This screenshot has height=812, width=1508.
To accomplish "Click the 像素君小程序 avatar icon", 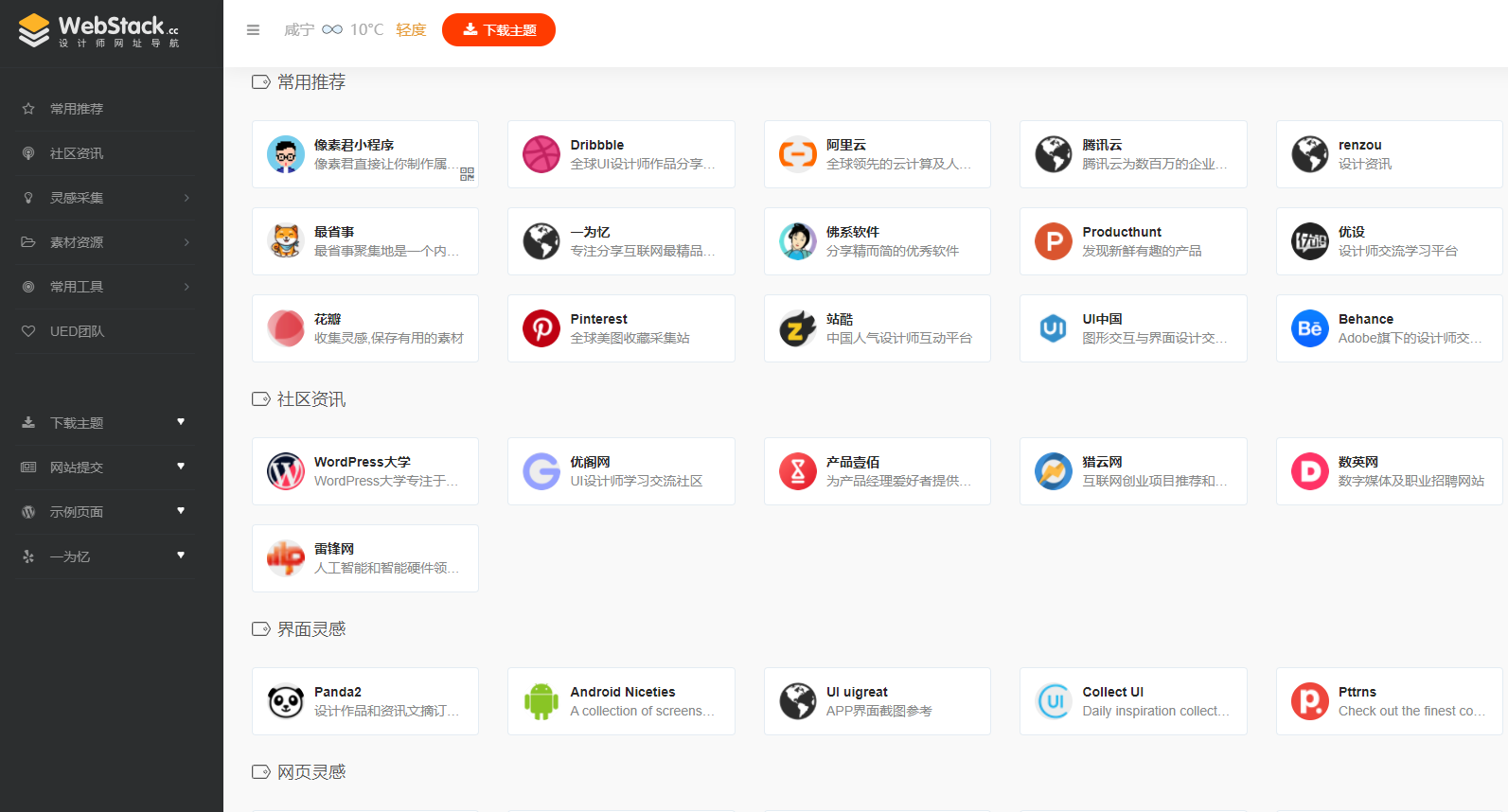I will coord(286,154).
